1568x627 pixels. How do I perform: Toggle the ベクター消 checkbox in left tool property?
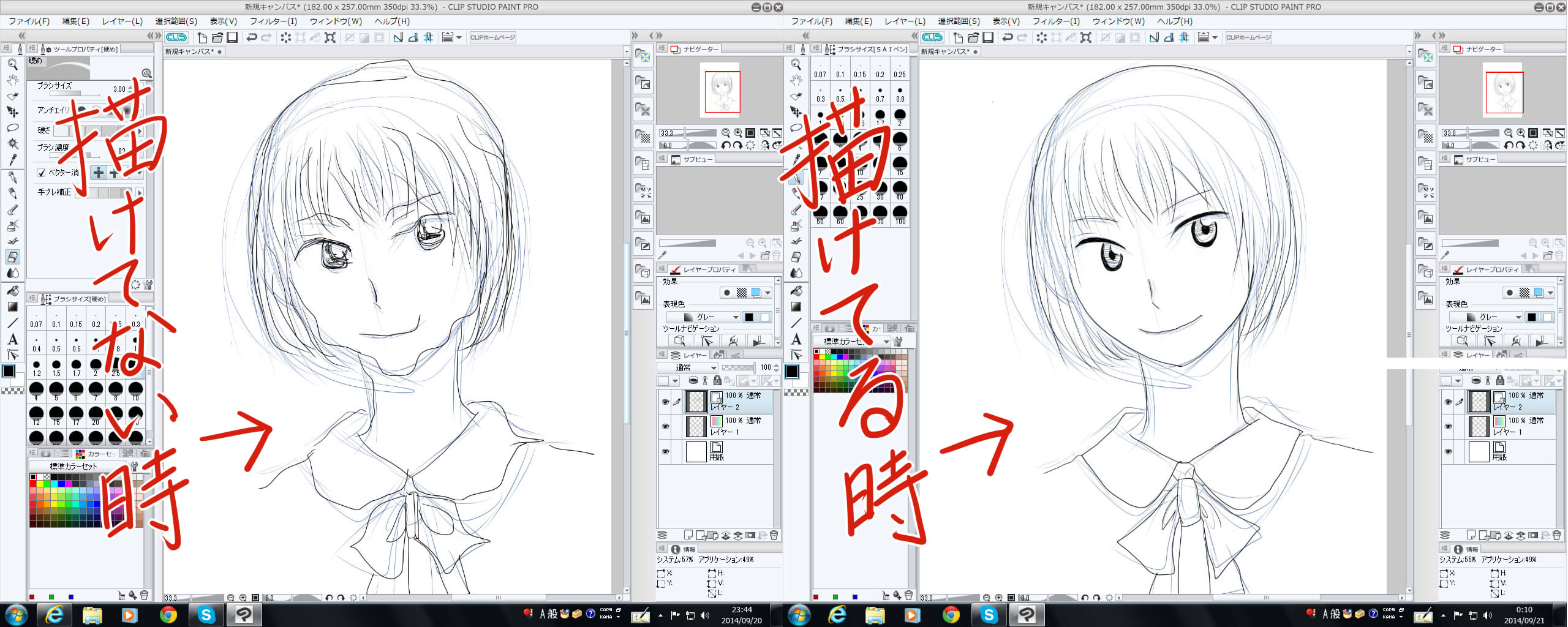point(42,173)
